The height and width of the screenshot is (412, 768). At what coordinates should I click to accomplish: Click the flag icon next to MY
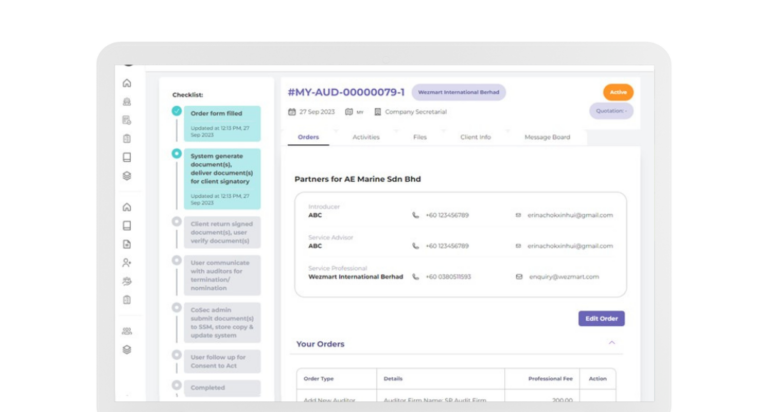coord(349,112)
